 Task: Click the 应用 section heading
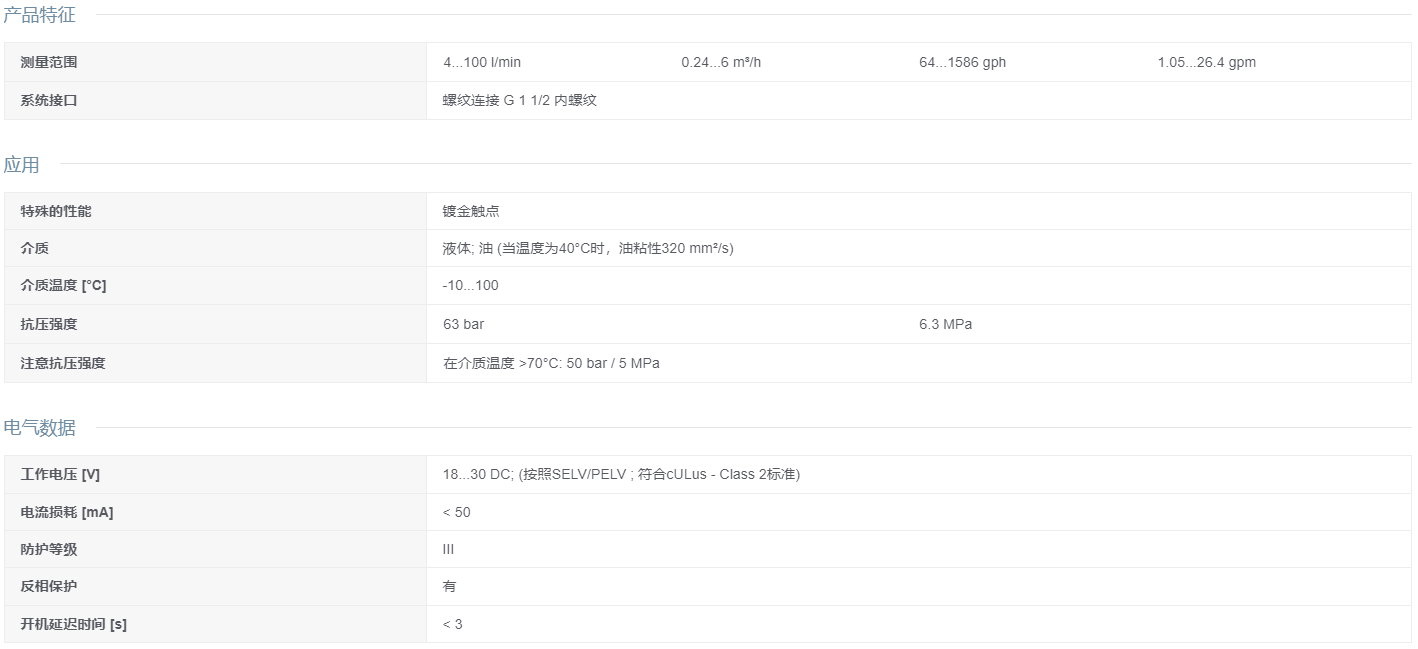22,165
